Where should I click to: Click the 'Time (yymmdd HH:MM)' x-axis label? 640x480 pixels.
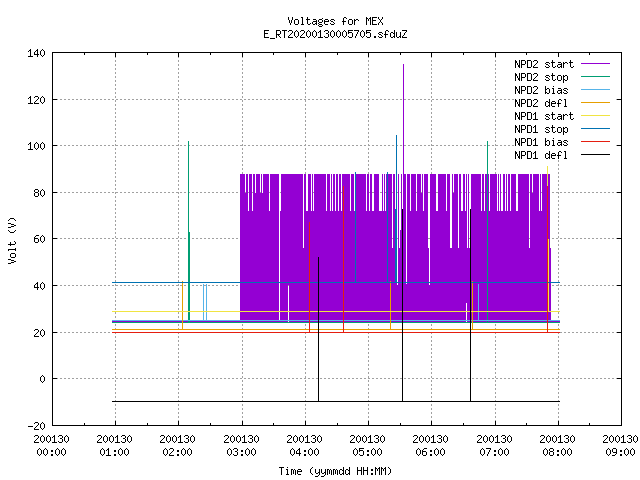click(335, 471)
